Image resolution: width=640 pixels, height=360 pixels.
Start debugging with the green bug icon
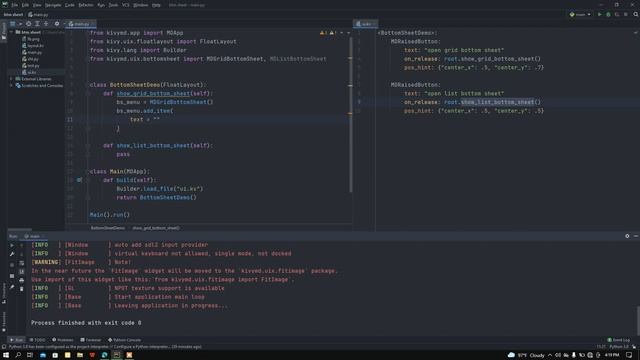608,14
